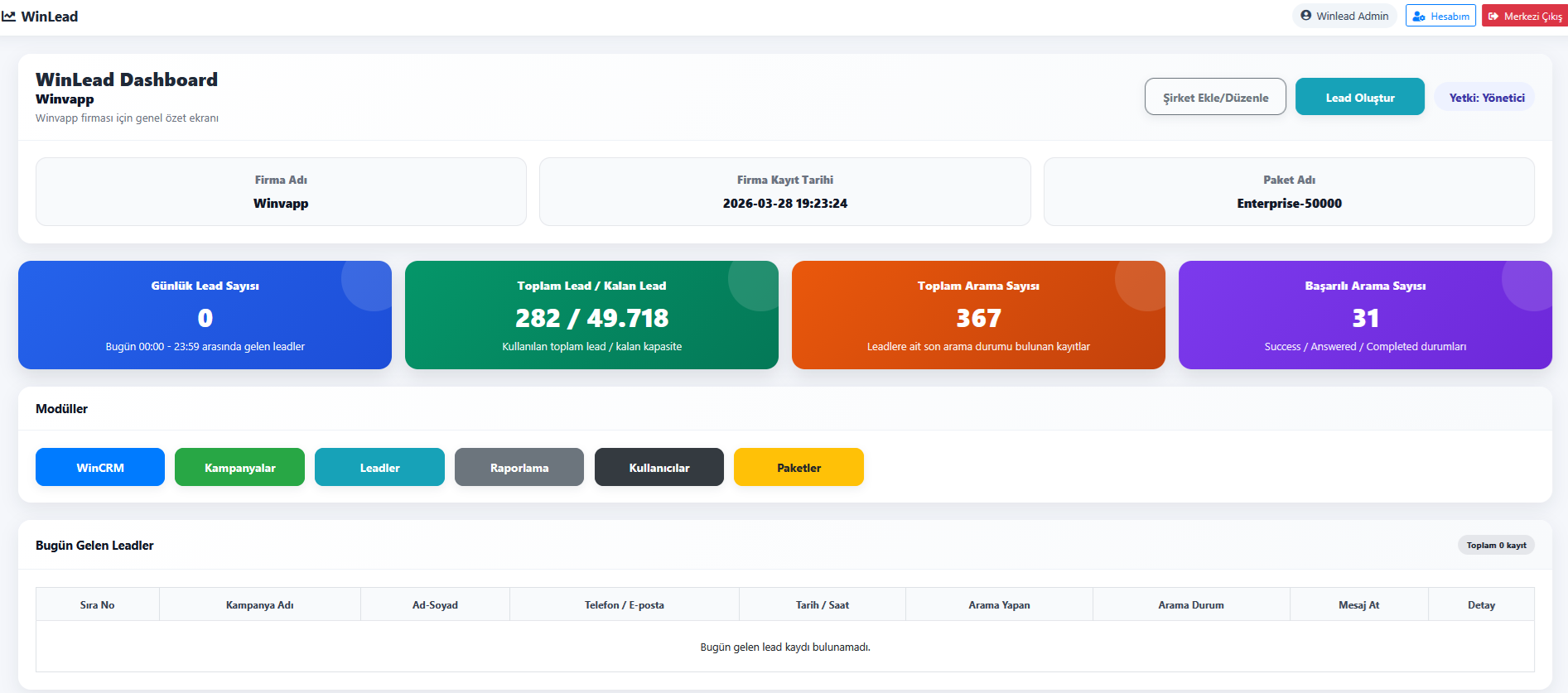Click the Ad-Soyad column header
The height and width of the screenshot is (693, 1568).
tap(435, 604)
